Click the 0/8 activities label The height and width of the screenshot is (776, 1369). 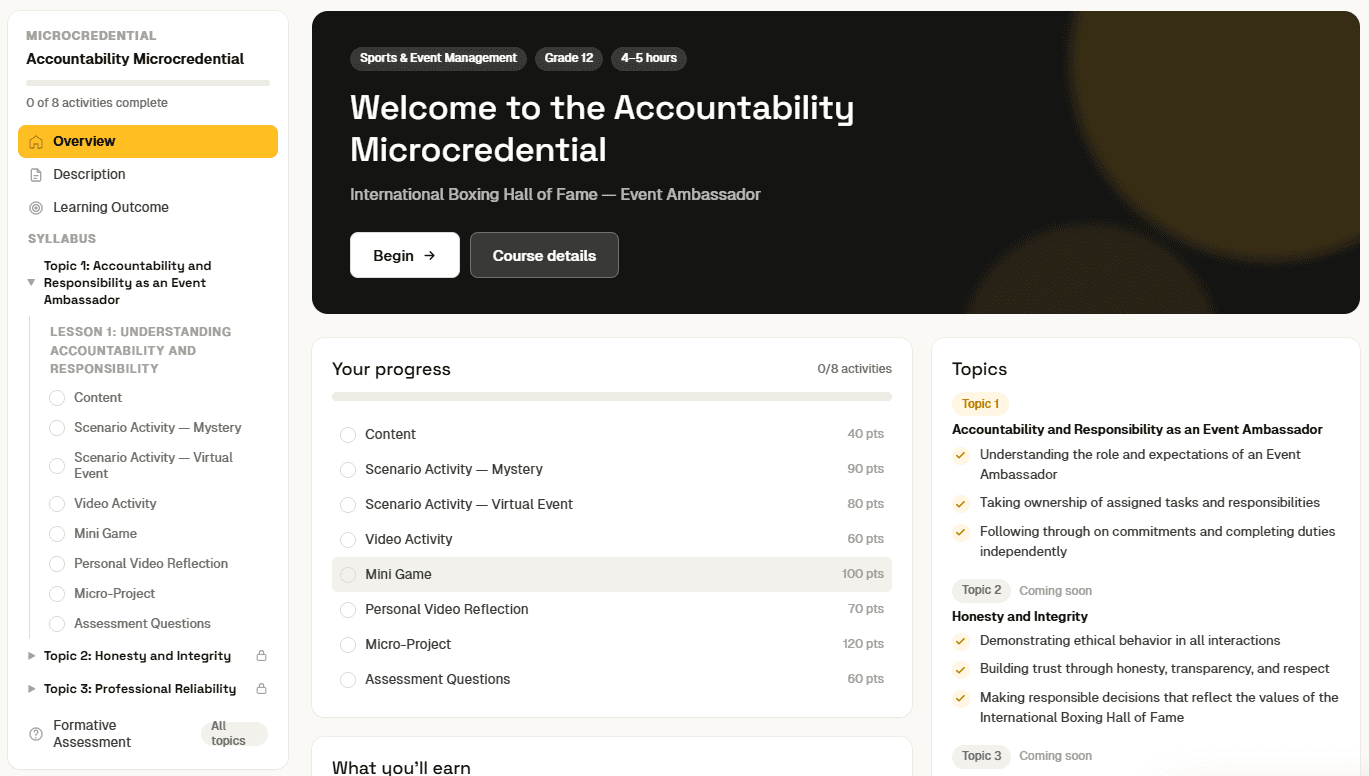854,369
